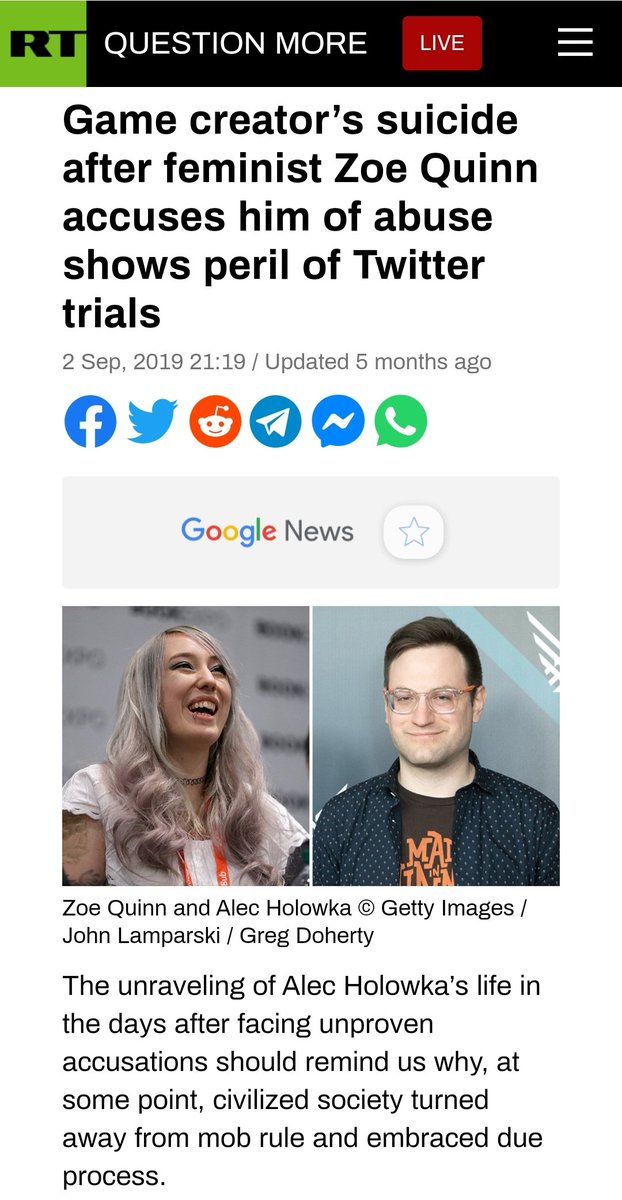Open the Alec Holowka photo
The image size is (622, 1200).
point(436,746)
